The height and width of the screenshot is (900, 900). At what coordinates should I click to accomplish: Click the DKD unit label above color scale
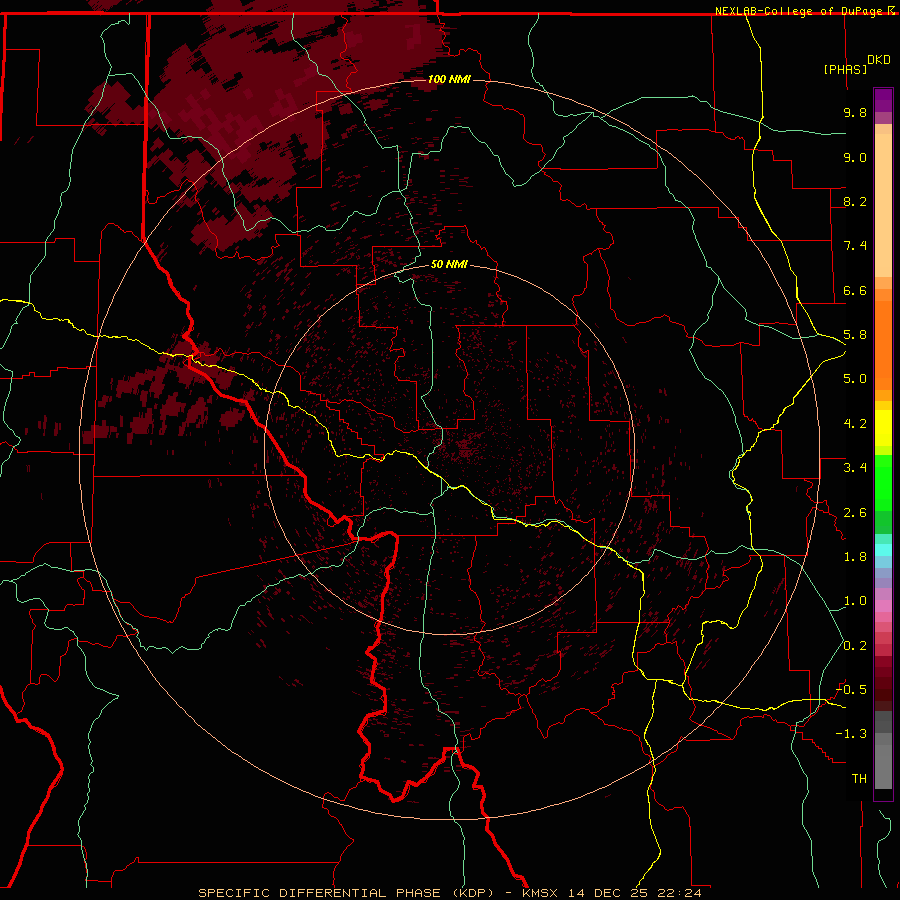(x=879, y=60)
